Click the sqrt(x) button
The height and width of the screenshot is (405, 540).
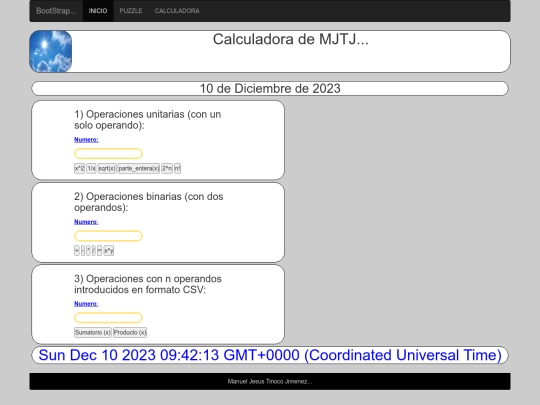(x=107, y=168)
